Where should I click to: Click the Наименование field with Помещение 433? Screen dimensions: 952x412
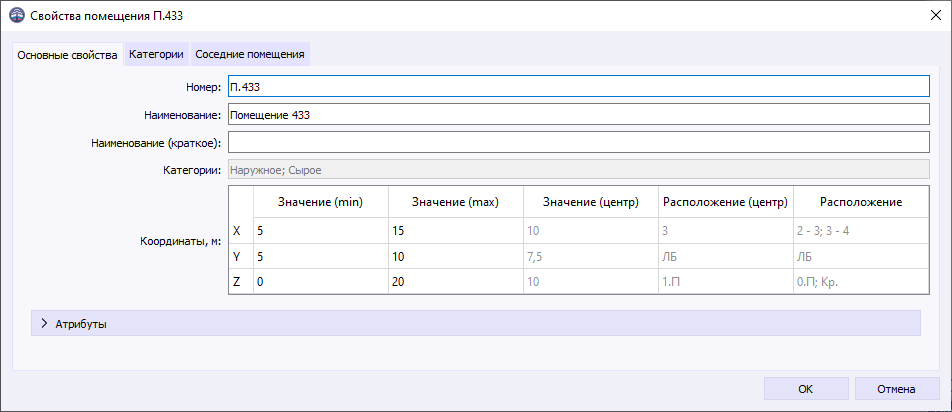coord(578,115)
